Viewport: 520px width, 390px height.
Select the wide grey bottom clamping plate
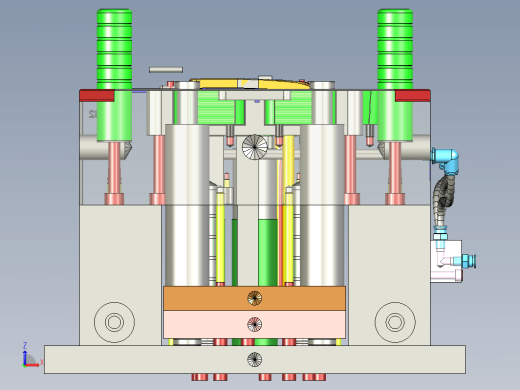pyautogui.click(x=255, y=359)
